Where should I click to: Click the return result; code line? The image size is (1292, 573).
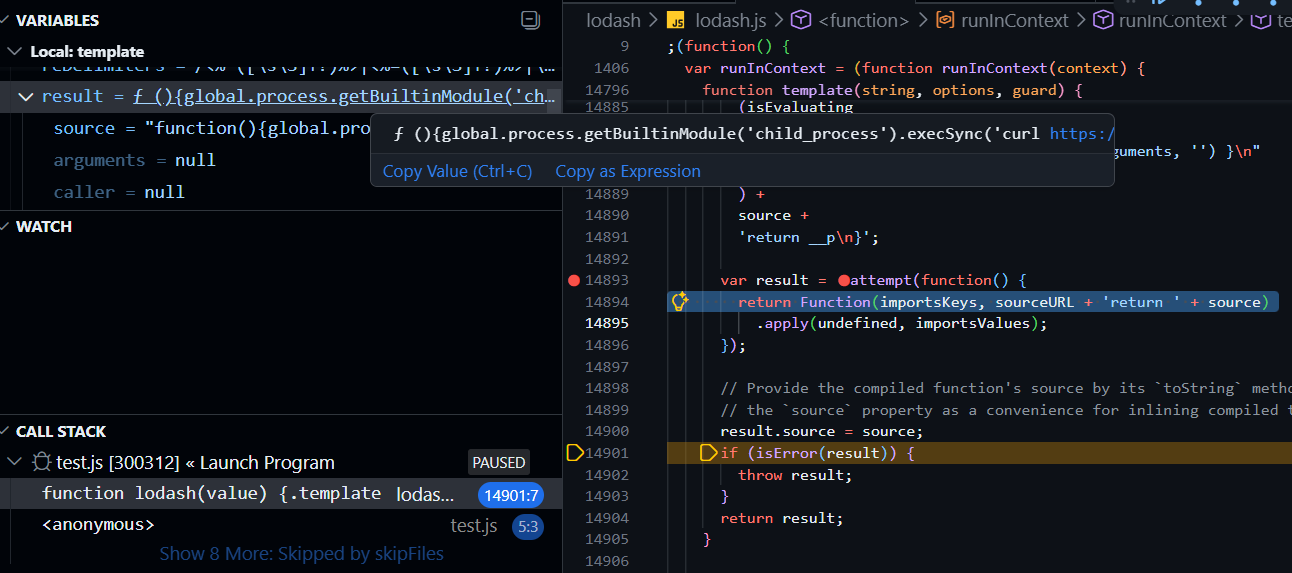(782, 518)
